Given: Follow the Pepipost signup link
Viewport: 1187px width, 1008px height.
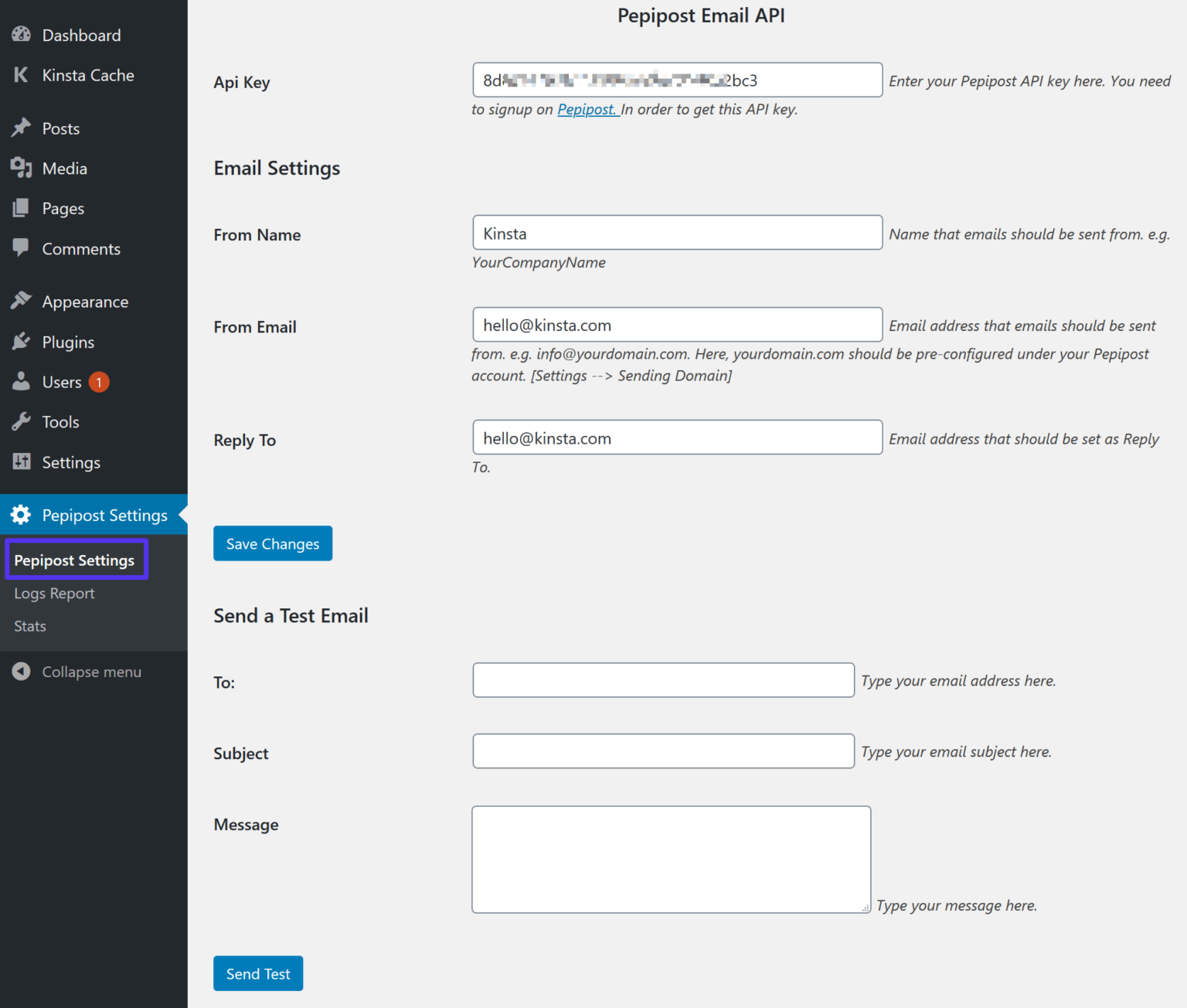Looking at the screenshot, I should click(587, 109).
